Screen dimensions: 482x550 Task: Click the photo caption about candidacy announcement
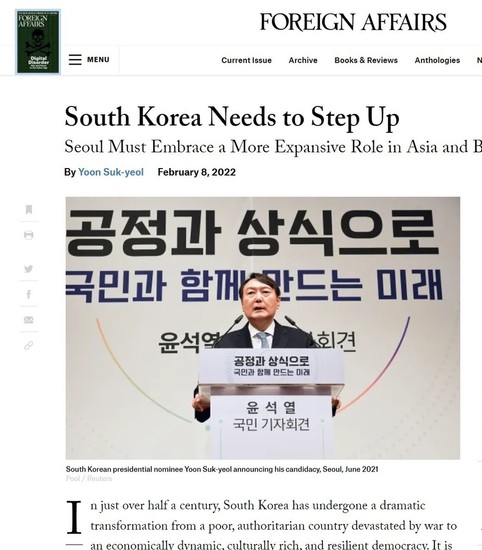222,469
